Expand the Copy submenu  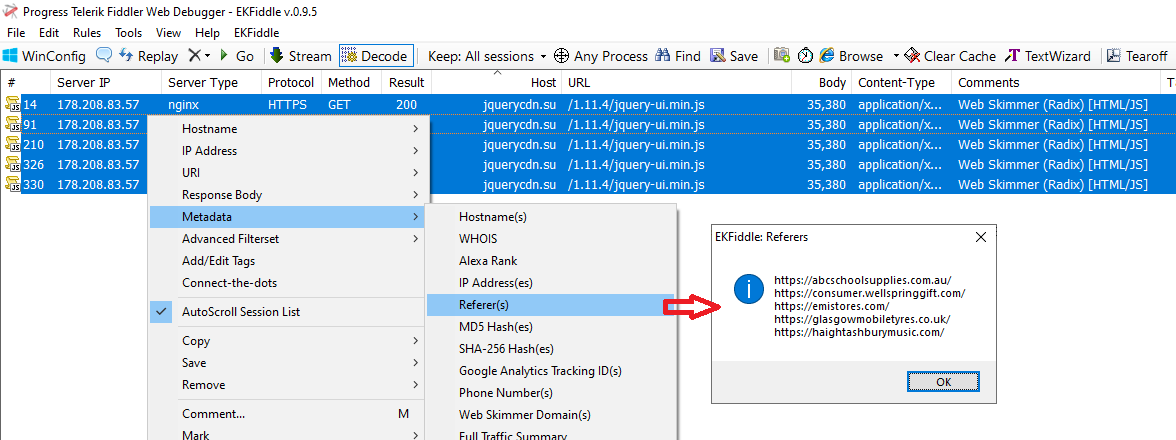coord(288,341)
